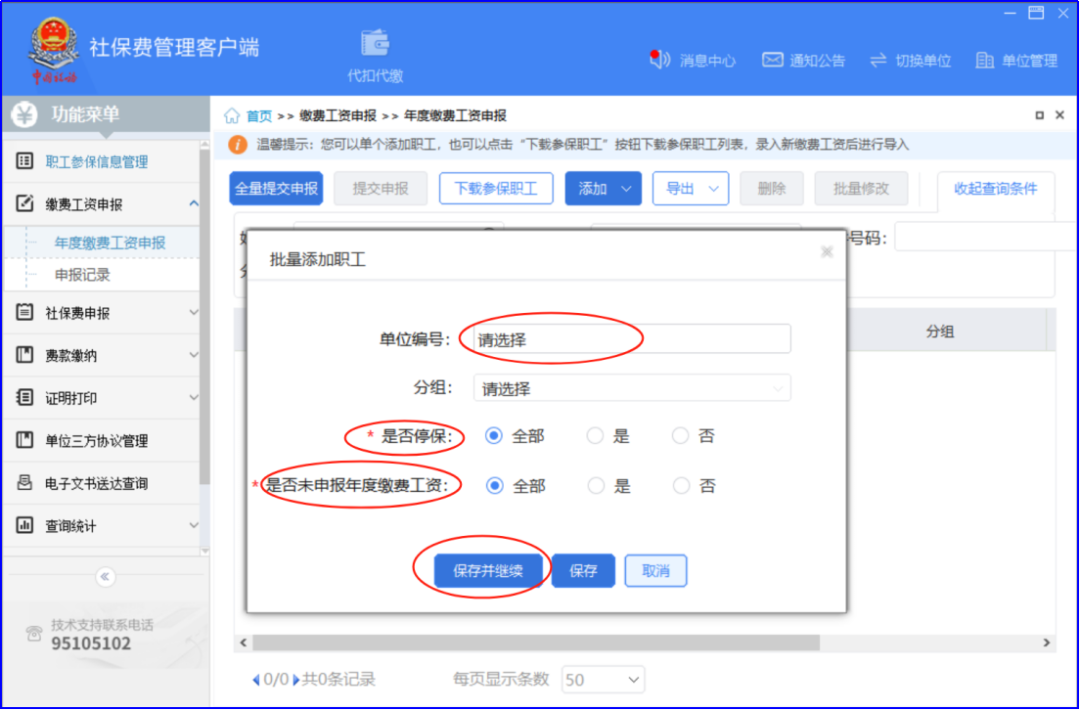The width and height of the screenshot is (1080, 710).
Task: Open 电子文书送达查询 menu item
Action: tap(101, 483)
